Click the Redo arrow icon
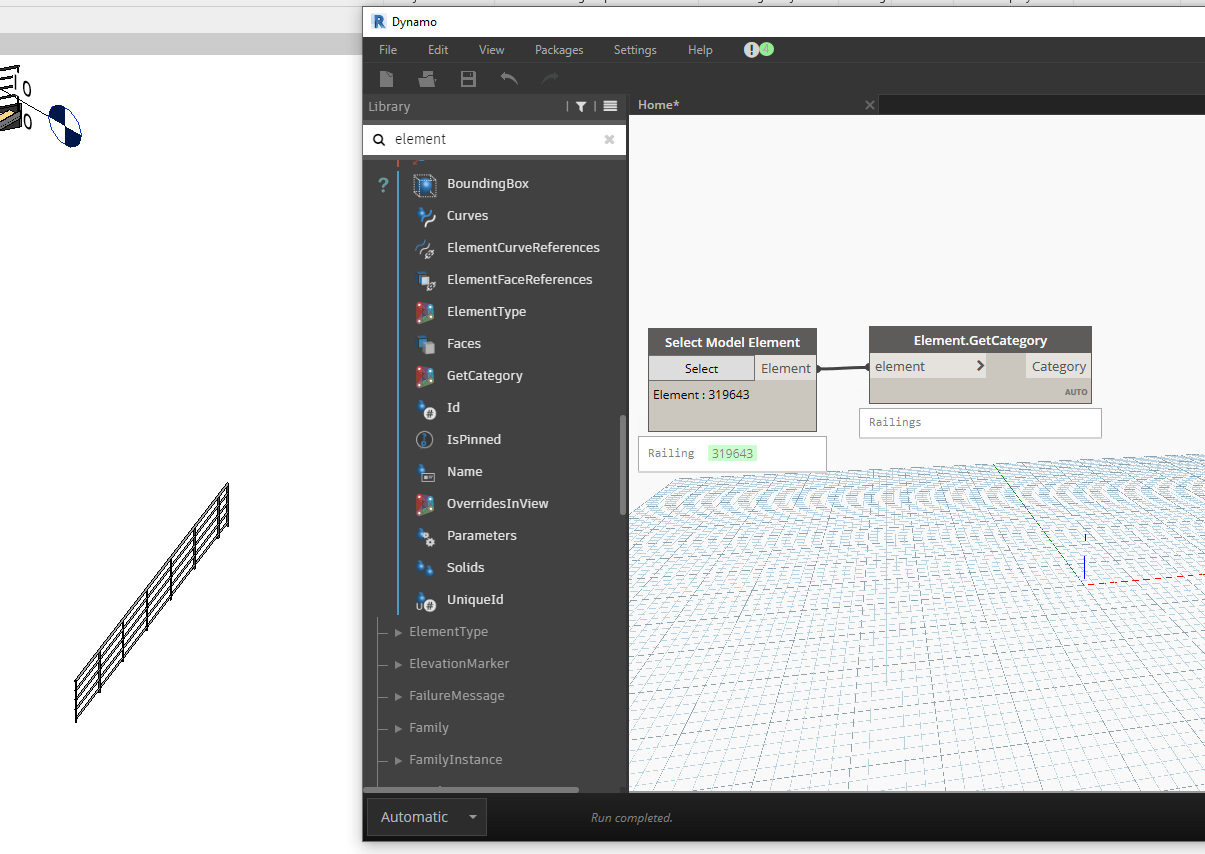 click(x=549, y=78)
